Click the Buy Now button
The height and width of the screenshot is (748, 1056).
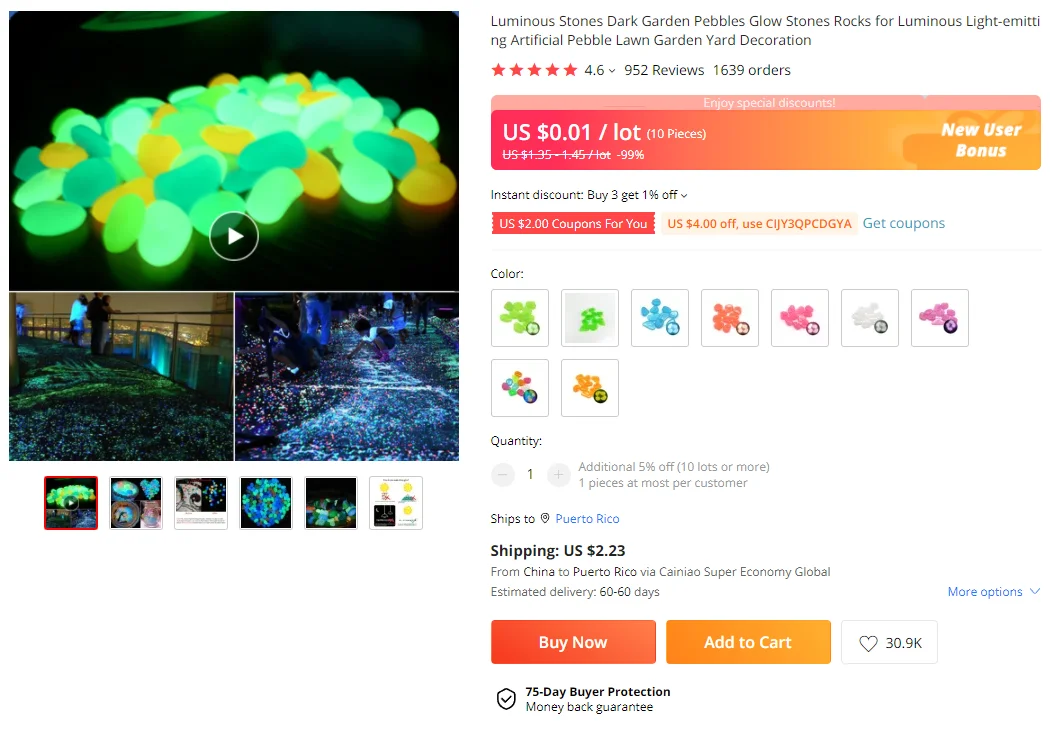tap(573, 642)
